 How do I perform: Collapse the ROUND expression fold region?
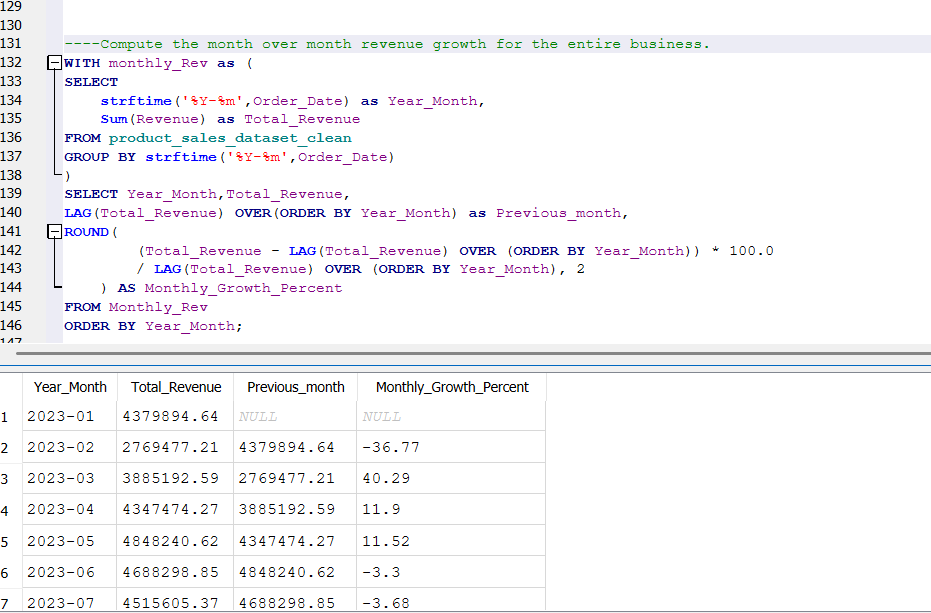click(55, 231)
